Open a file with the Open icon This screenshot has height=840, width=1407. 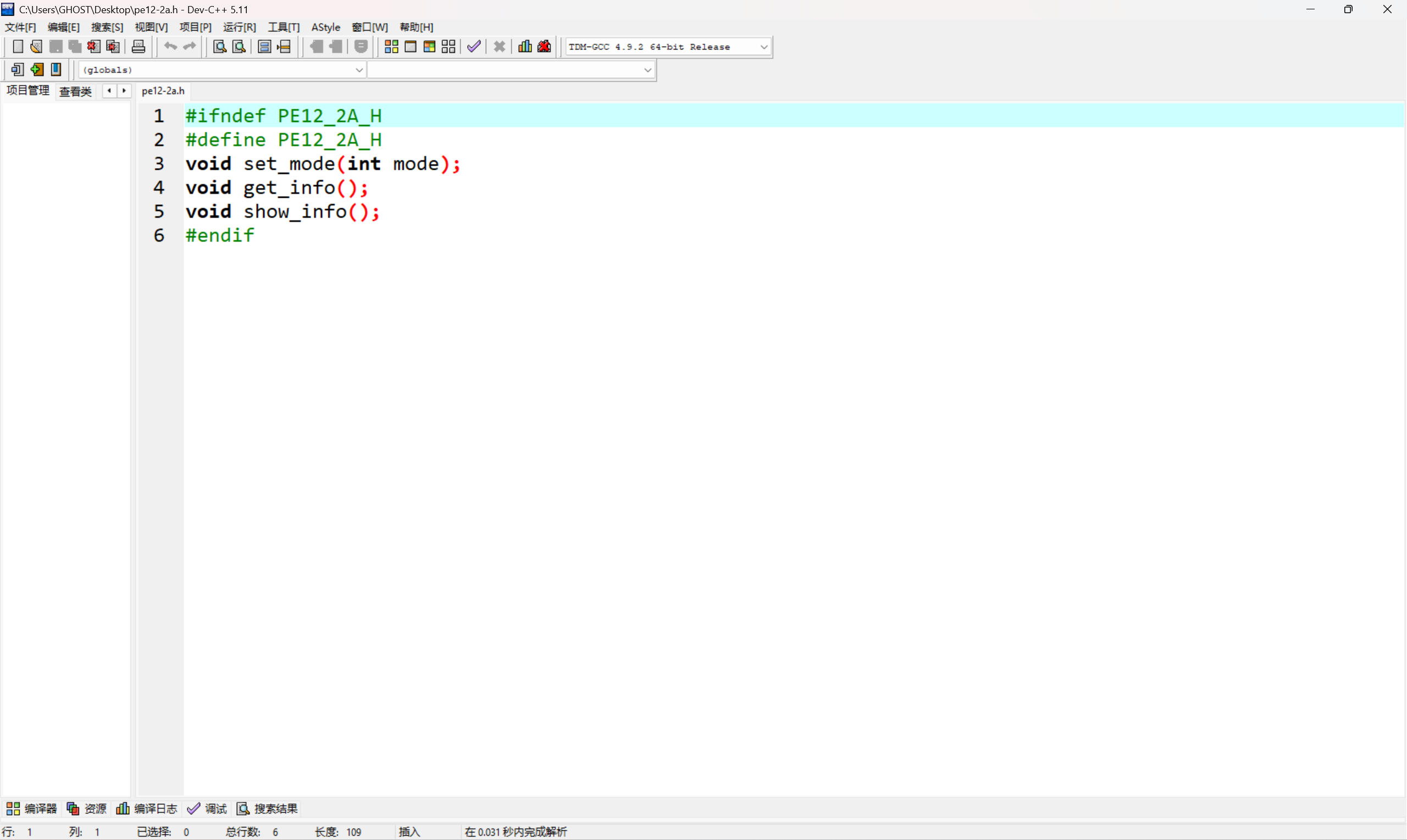pyautogui.click(x=36, y=46)
